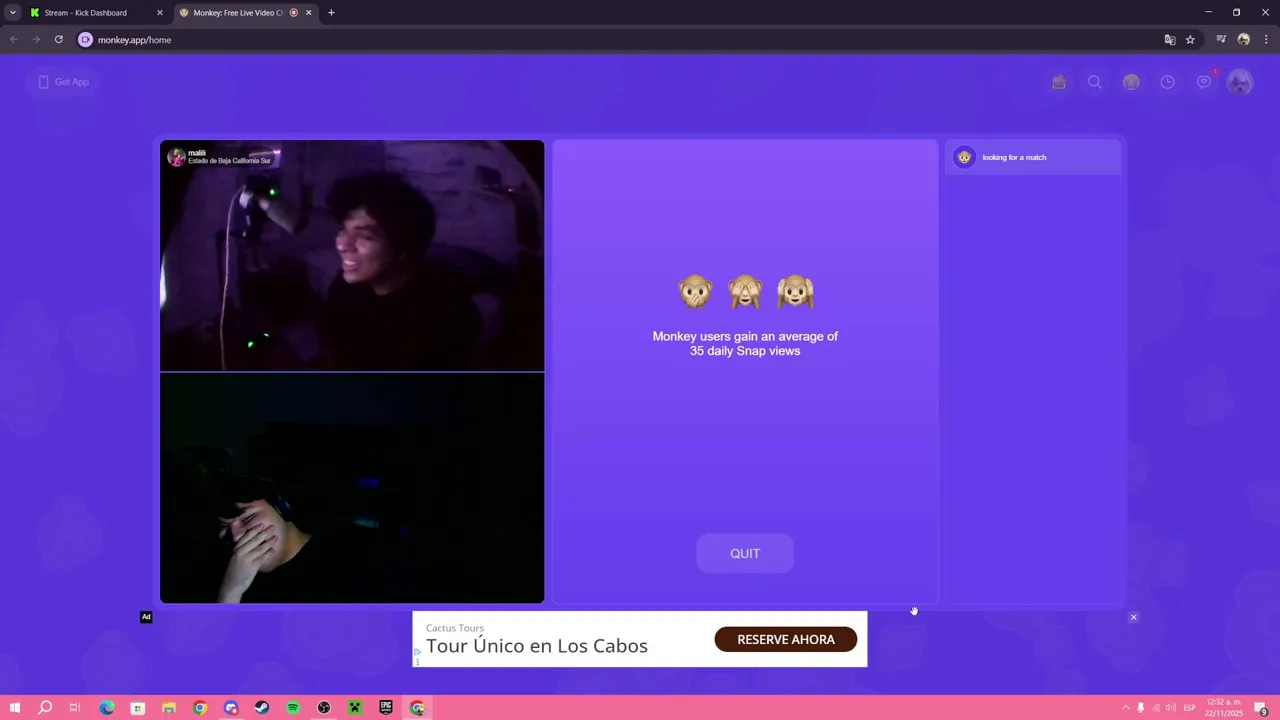Click the hear-no-evil monkey emoji
The height and width of the screenshot is (720, 1280).
795,292
